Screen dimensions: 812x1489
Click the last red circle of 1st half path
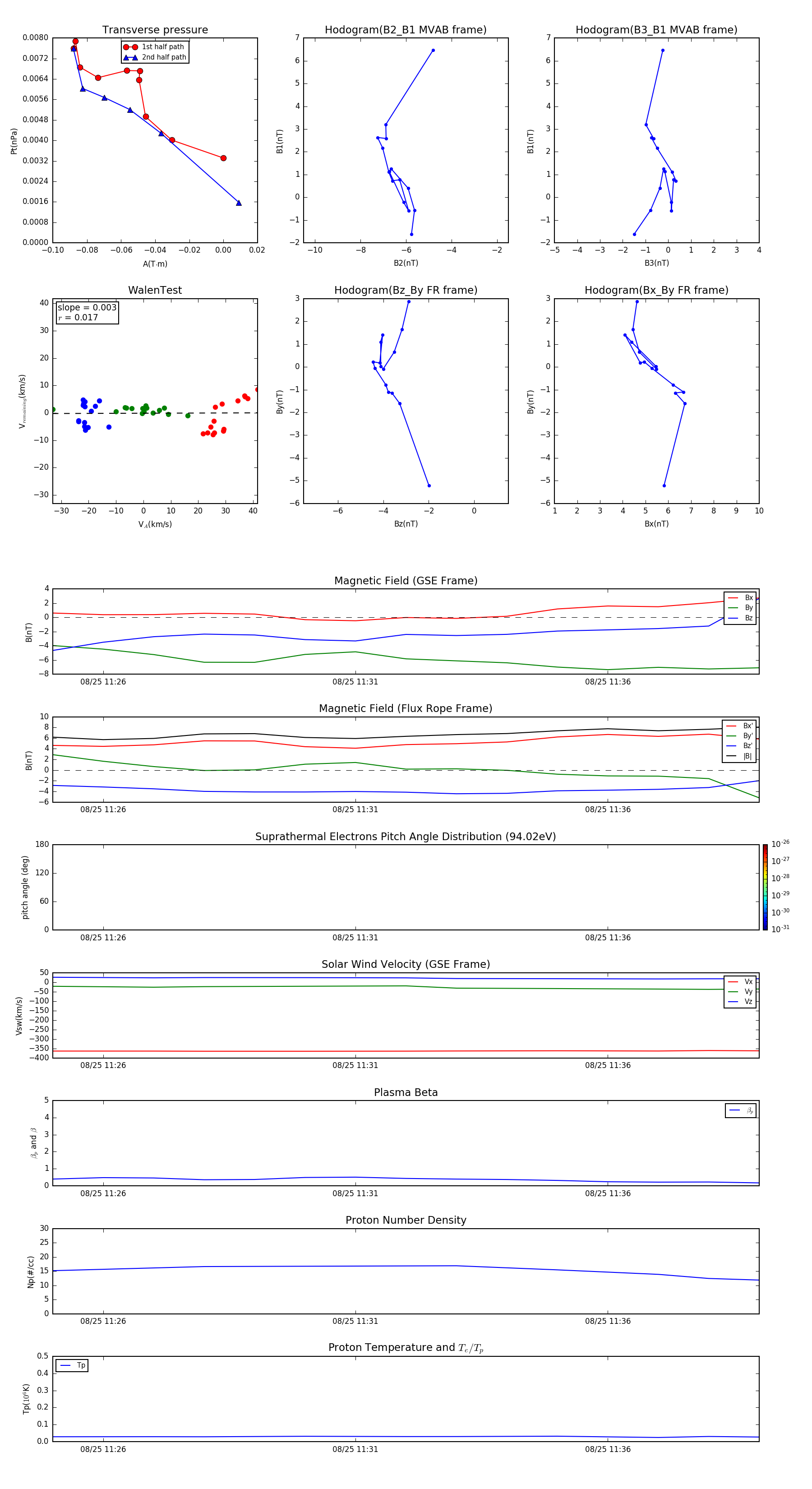[224, 158]
